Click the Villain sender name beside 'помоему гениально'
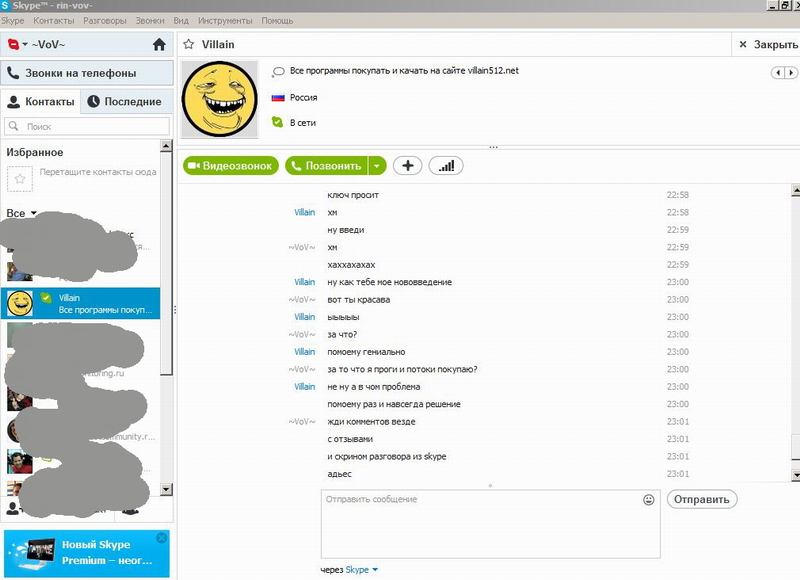 305,352
